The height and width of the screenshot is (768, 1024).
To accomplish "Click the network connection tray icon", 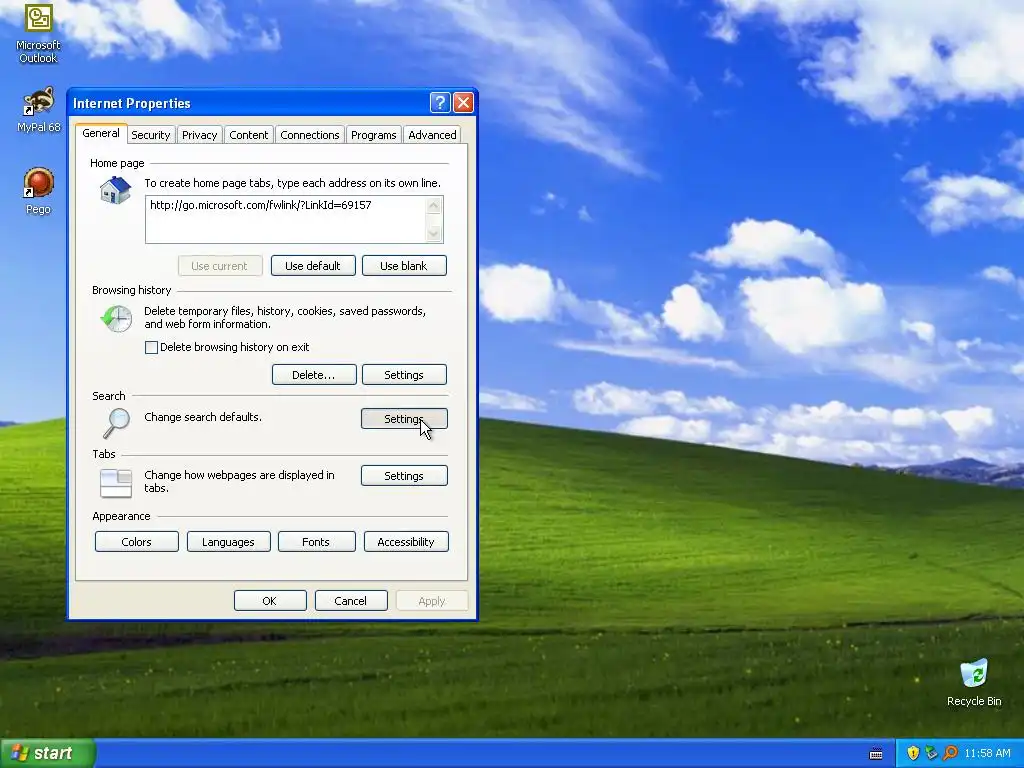I will pyautogui.click(x=931, y=753).
